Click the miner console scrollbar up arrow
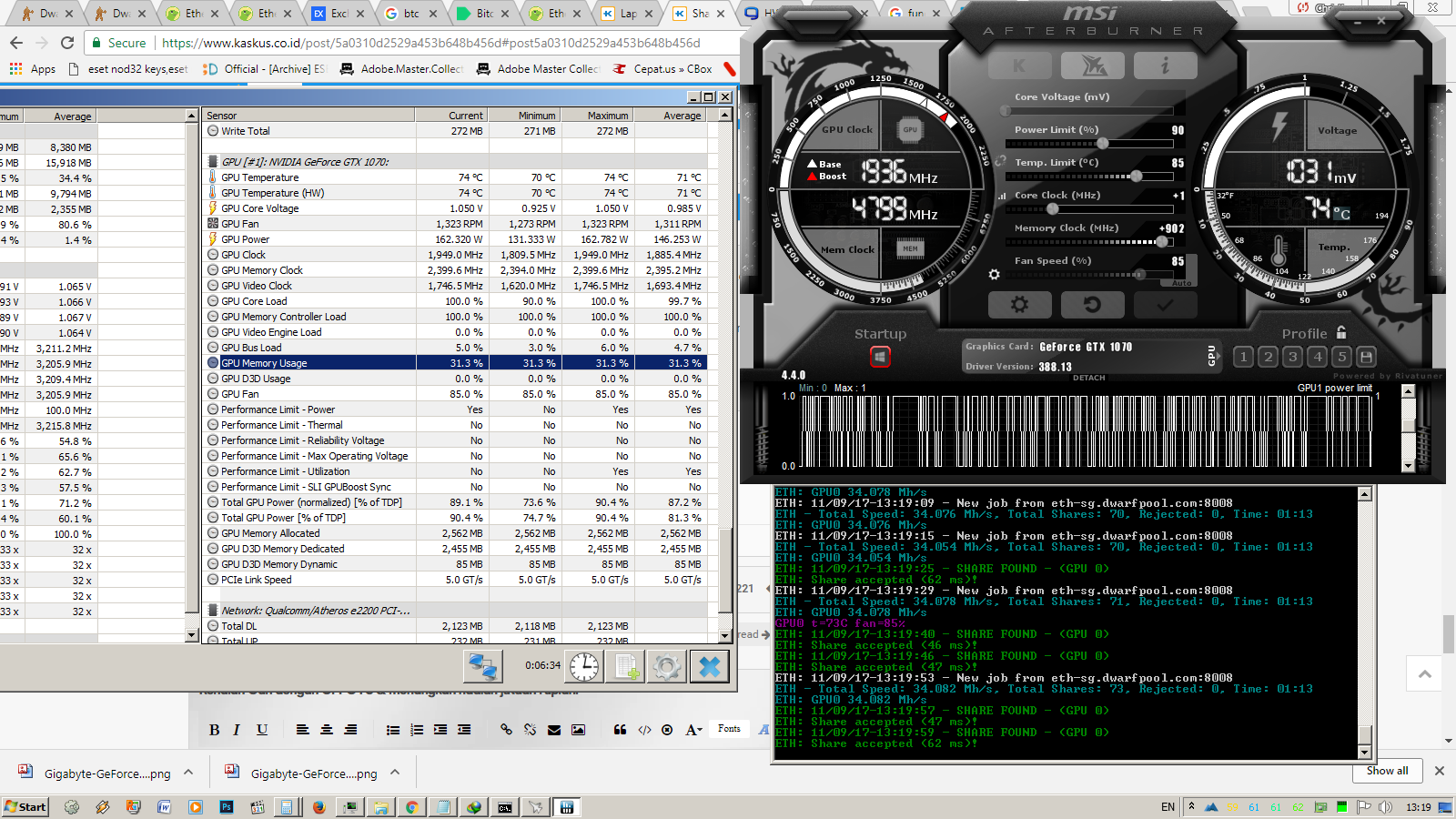The image size is (1456, 819). pyautogui.click(x=1364, y=494)
